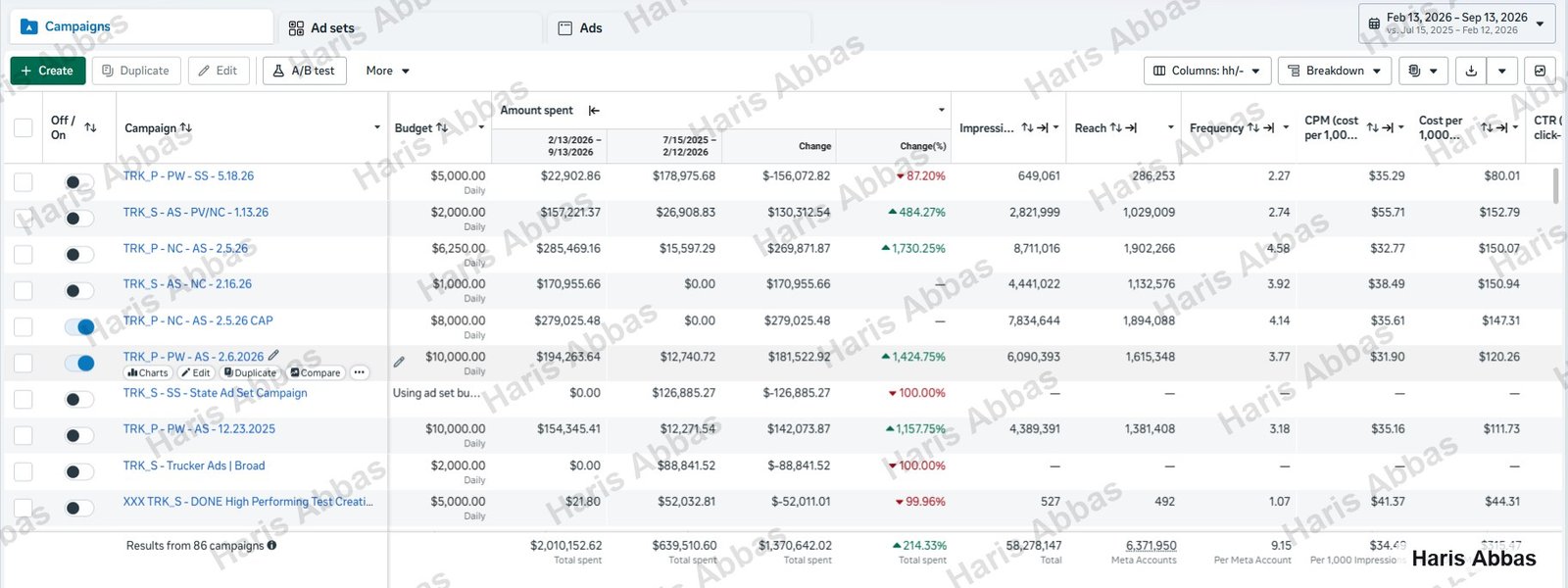Open Charts for TRK_P - PW - AS - 2.6.2026
Viewport: 1568px width, 588px height.
(148, 373)
